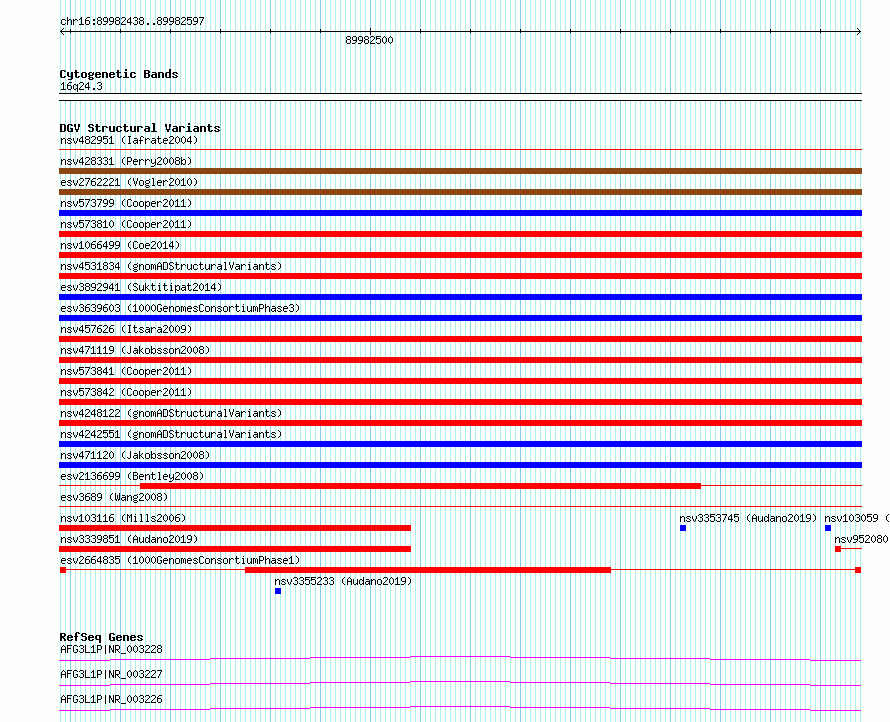The width and height of the screenshot is (890, 722).
Task: Select the brown bar of nsv428331
Action: click(x=460, y=171)
